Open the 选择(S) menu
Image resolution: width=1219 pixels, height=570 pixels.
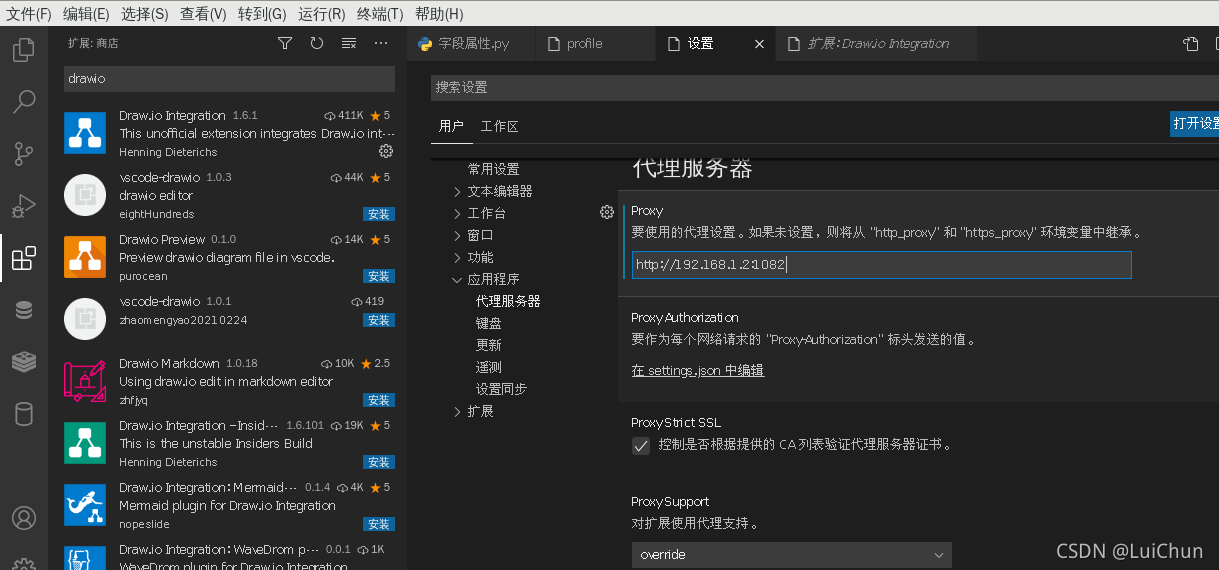[x=145, y=14]
